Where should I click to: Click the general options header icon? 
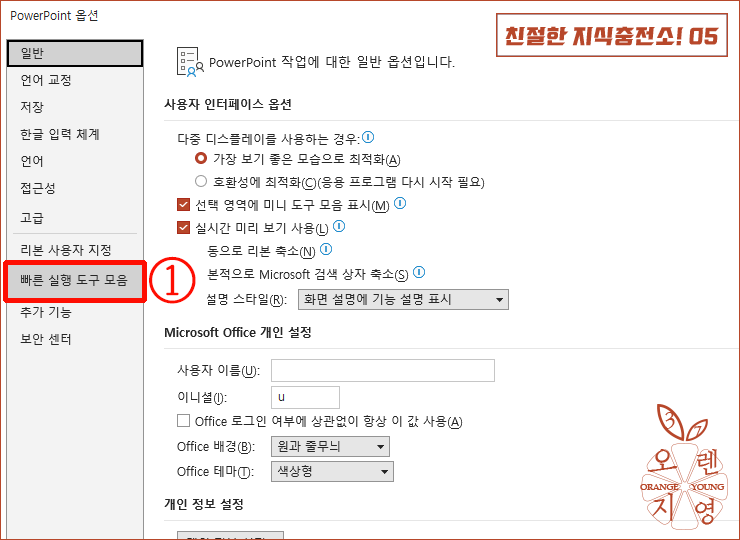pyautogui.click(x=190, y=62)
